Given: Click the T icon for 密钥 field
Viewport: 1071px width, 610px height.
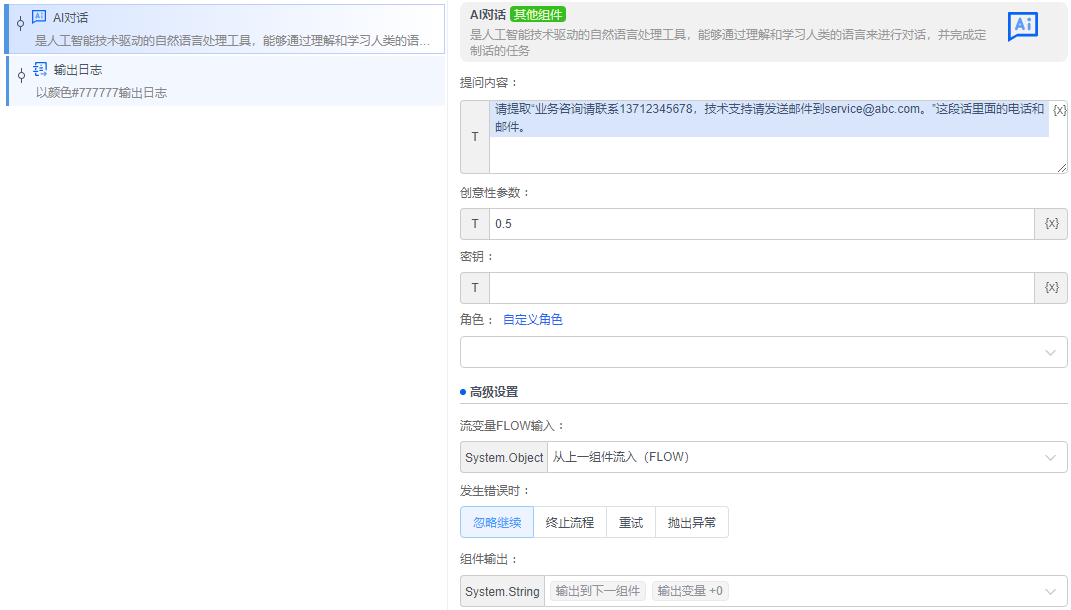Looking at the screenshot, I should [x=474, y=287].
